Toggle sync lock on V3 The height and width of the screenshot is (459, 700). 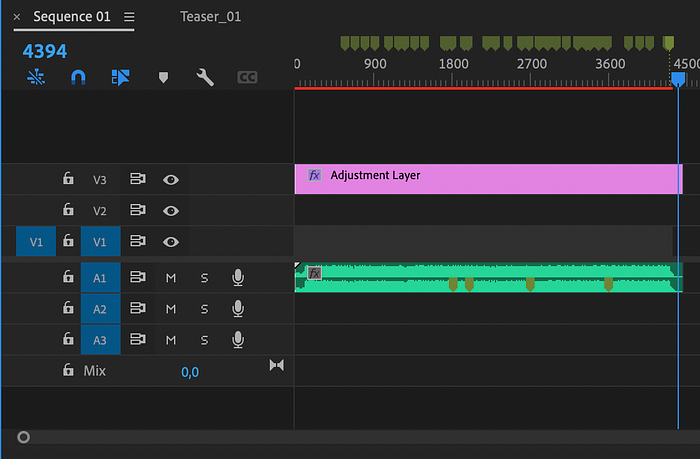(138, 179)
